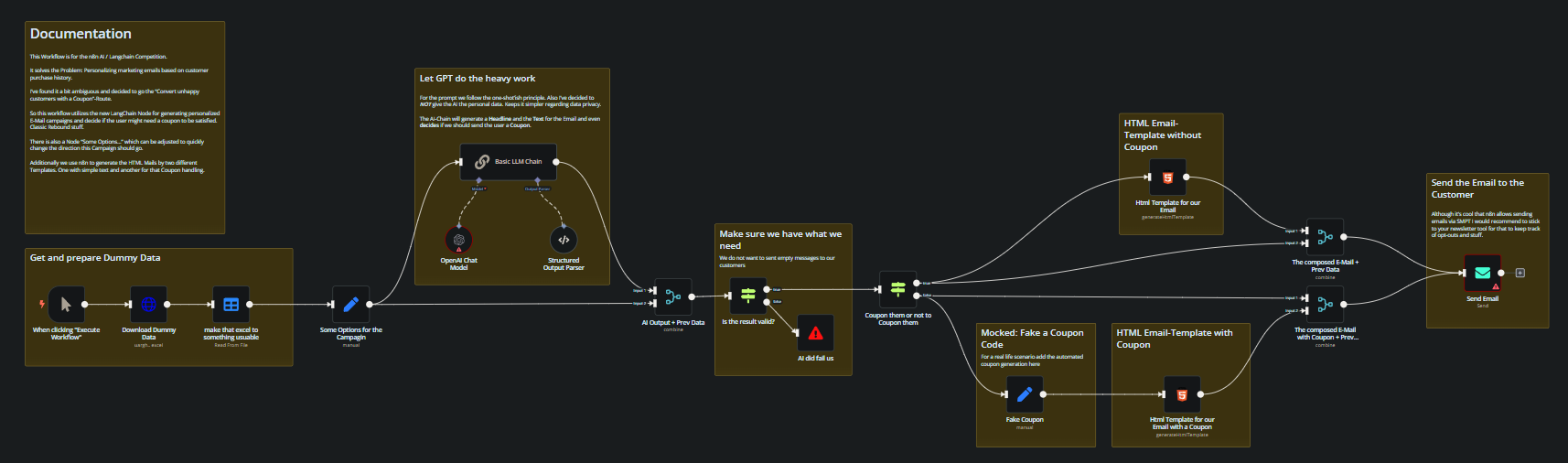This screenshot has height=463, width=1568.
Task: Click the true output of 'Is the result valid?'
Action: click(767, 289)
